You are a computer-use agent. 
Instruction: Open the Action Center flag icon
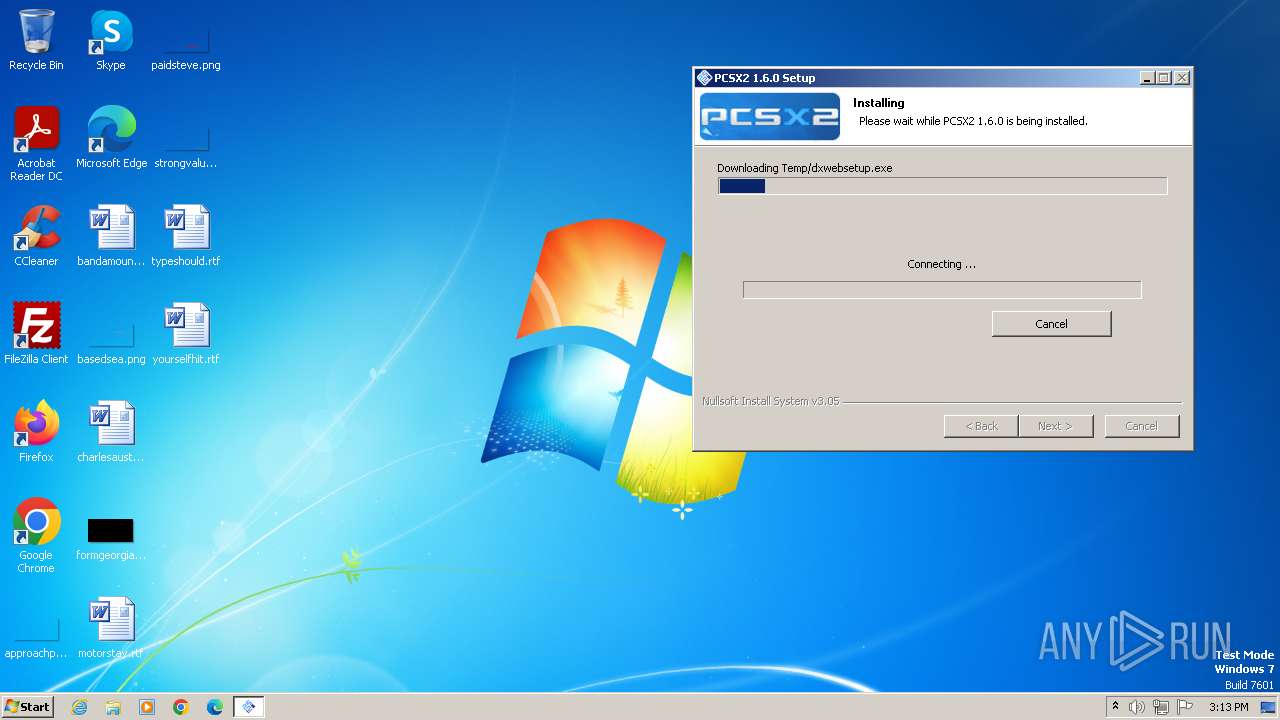pos(1185,707)
